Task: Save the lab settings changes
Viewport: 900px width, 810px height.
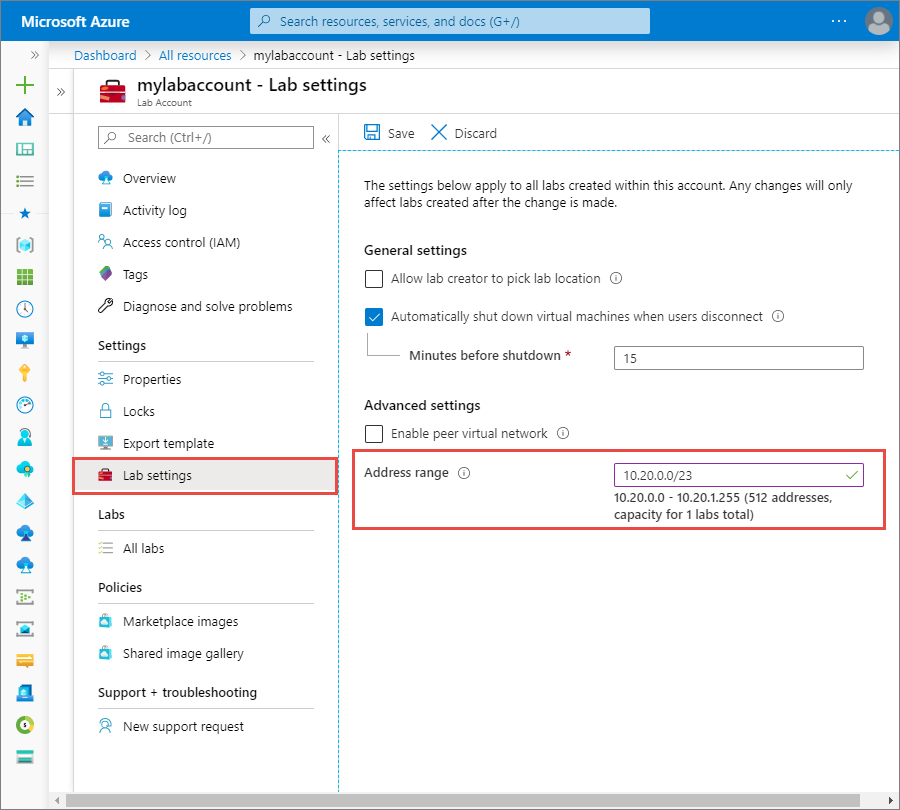Action: coord(388,132)
